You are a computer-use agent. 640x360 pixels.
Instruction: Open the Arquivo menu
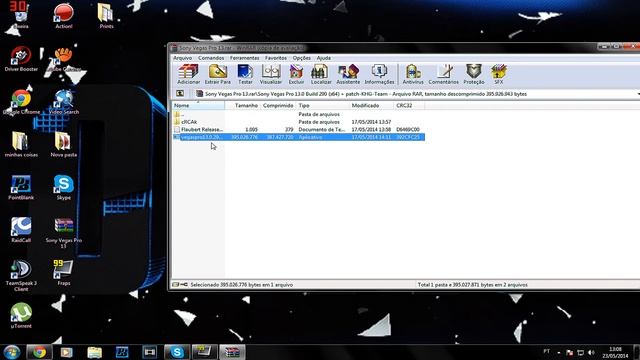pos(182,58)
